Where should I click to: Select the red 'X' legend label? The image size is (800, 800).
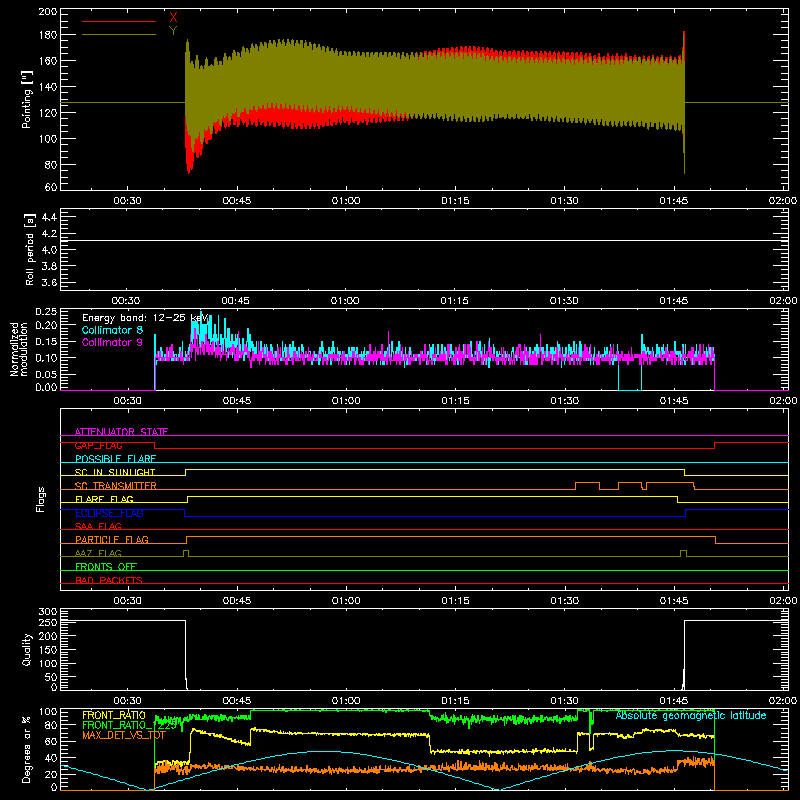pyautogui.click(x=173, y=17)
